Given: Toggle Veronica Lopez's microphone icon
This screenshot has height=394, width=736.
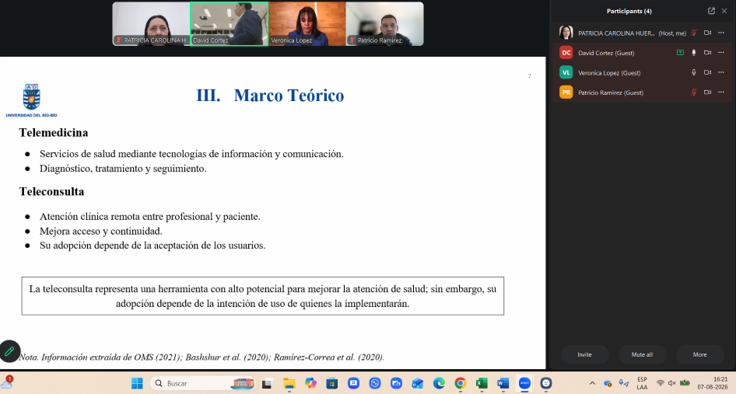Looking at the screenshot, I should (694, 72).
